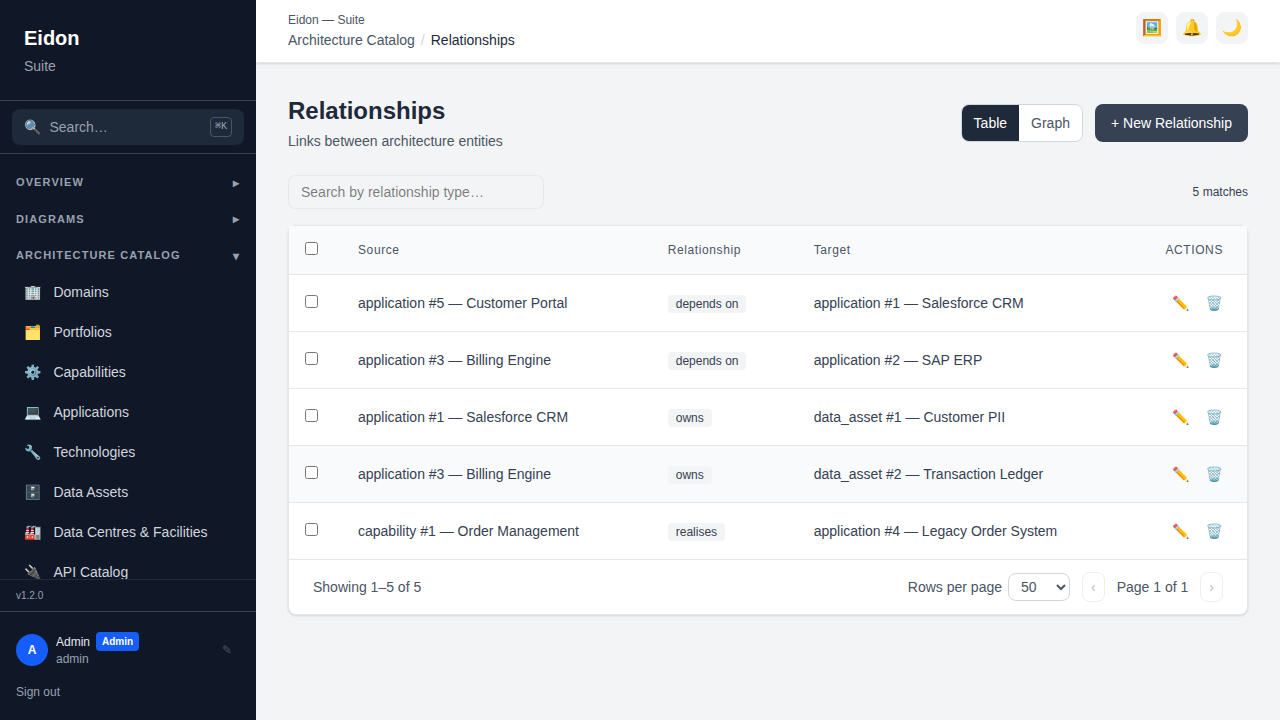This screenshot has width=1280, height=720.
Task: Click the pencil icon beside Admin profile
Action: click(227, 650)
